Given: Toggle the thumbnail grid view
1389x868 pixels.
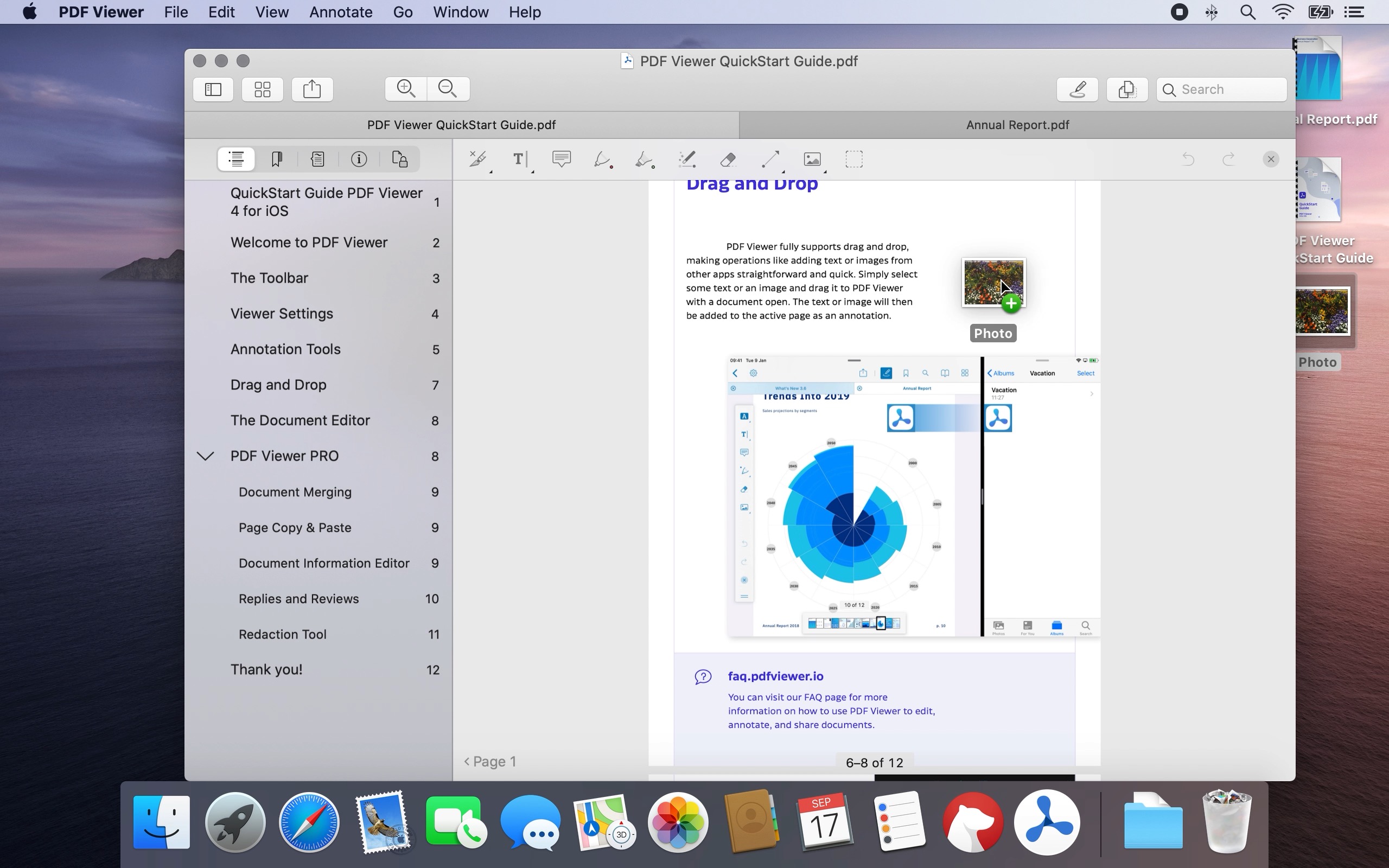Looking at the screenshot, I should pos(262,89).
